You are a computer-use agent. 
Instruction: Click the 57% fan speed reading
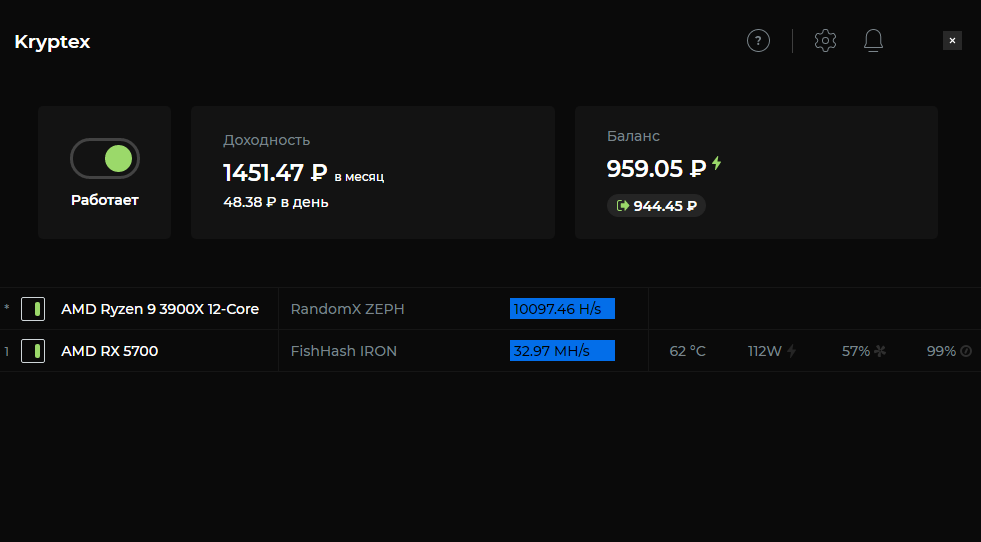pyautogui.click(x=856, y=351)
